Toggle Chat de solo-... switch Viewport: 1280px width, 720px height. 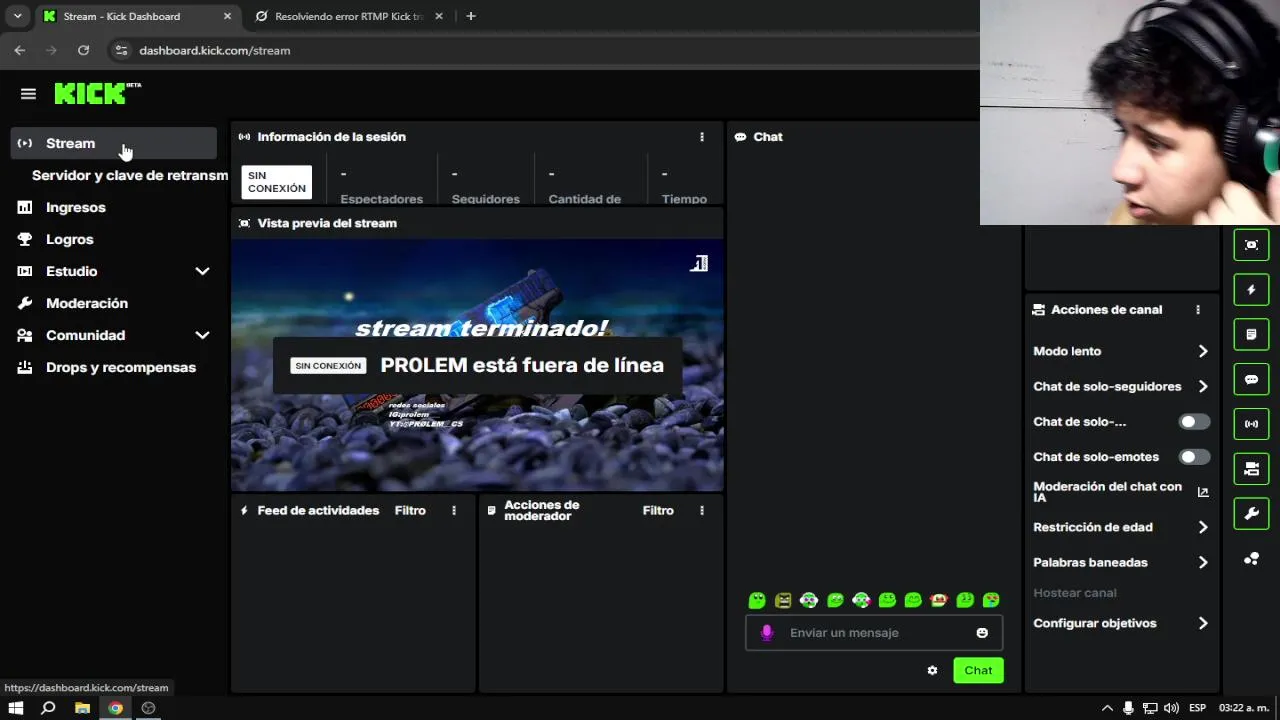(x=1194, y=422)
